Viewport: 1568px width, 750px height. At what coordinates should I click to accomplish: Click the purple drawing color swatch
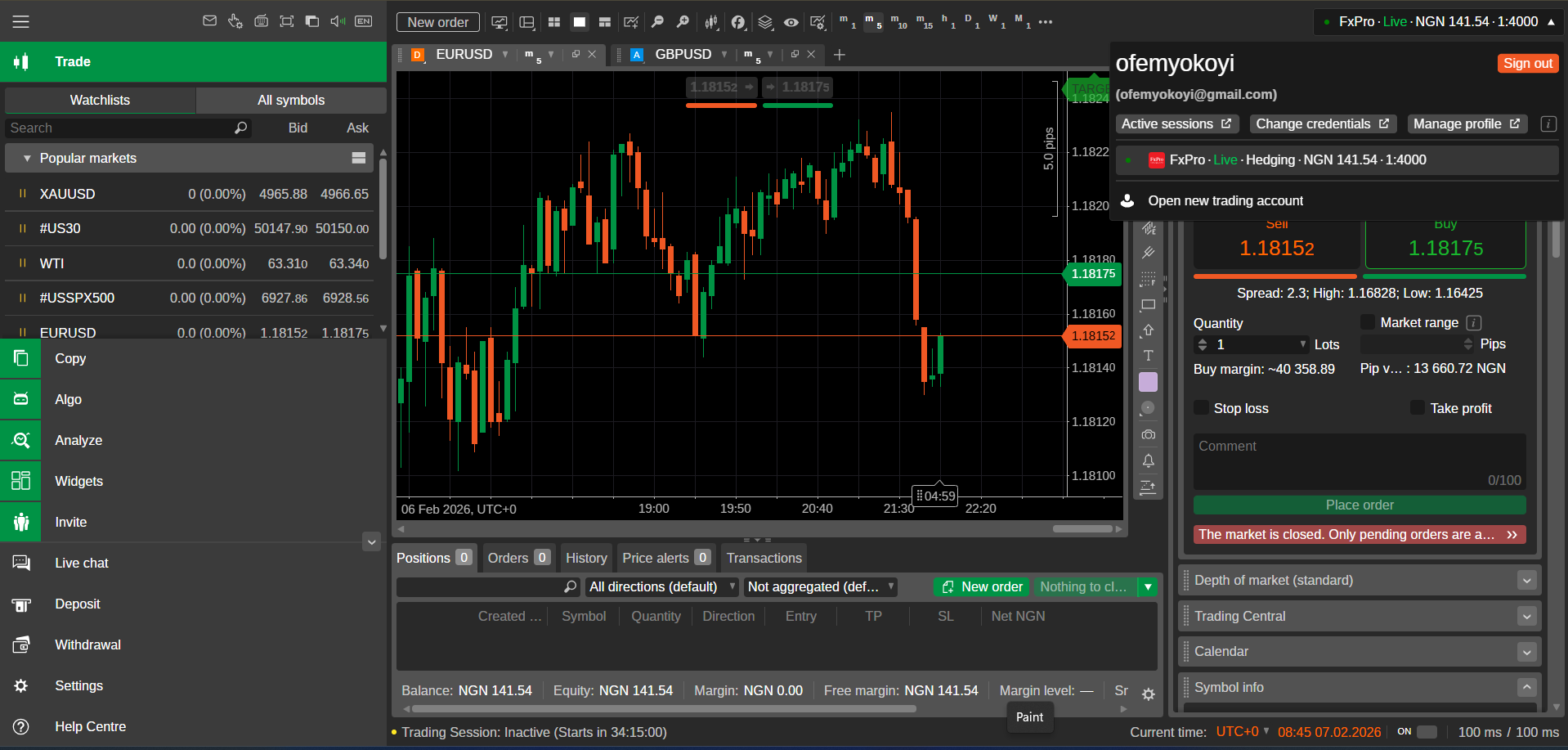[1148, 382]
